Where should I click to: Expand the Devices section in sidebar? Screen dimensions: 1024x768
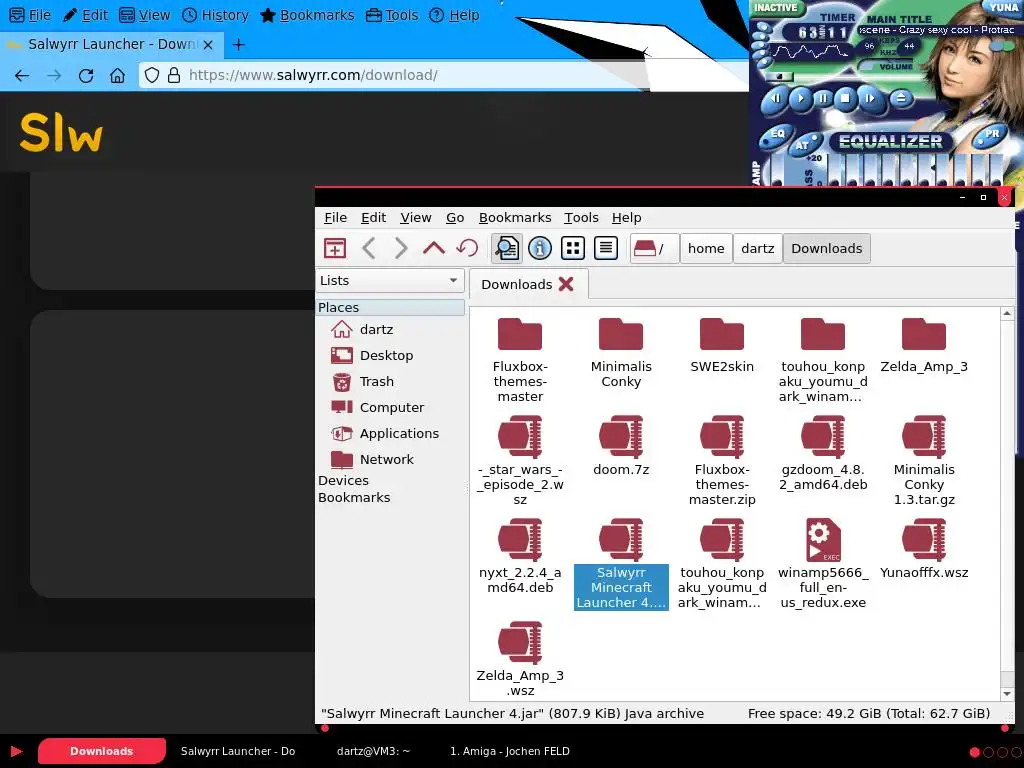pos(344,481)
